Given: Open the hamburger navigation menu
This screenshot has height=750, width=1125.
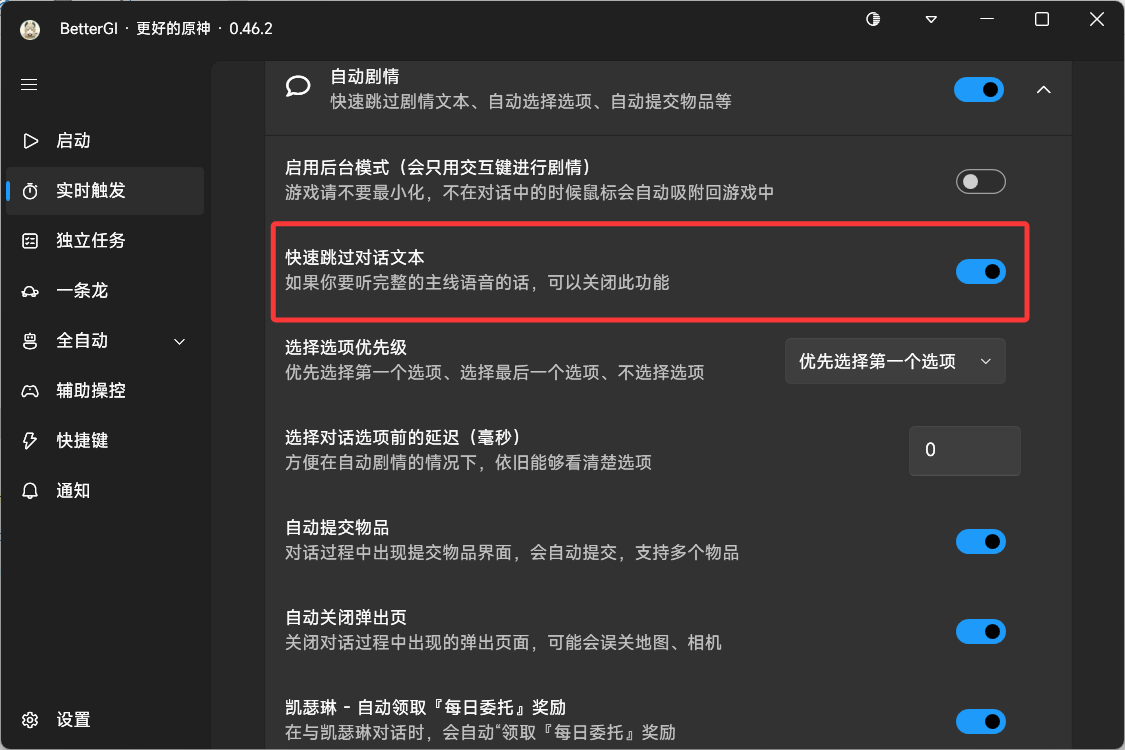Looking at the screenshot, I should tap(28, 84).
